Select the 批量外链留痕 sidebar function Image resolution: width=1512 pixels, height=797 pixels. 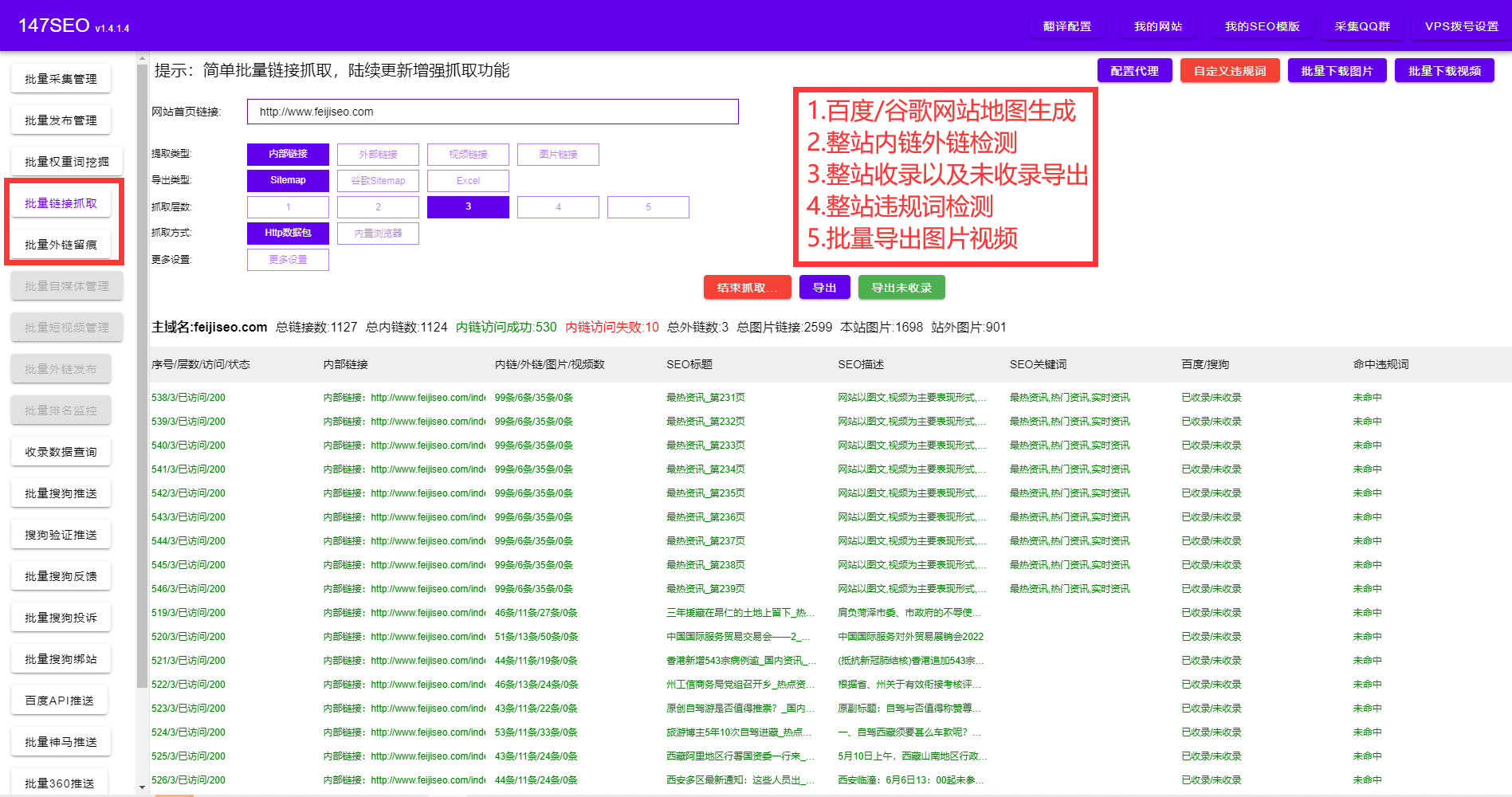pos(61,244)
